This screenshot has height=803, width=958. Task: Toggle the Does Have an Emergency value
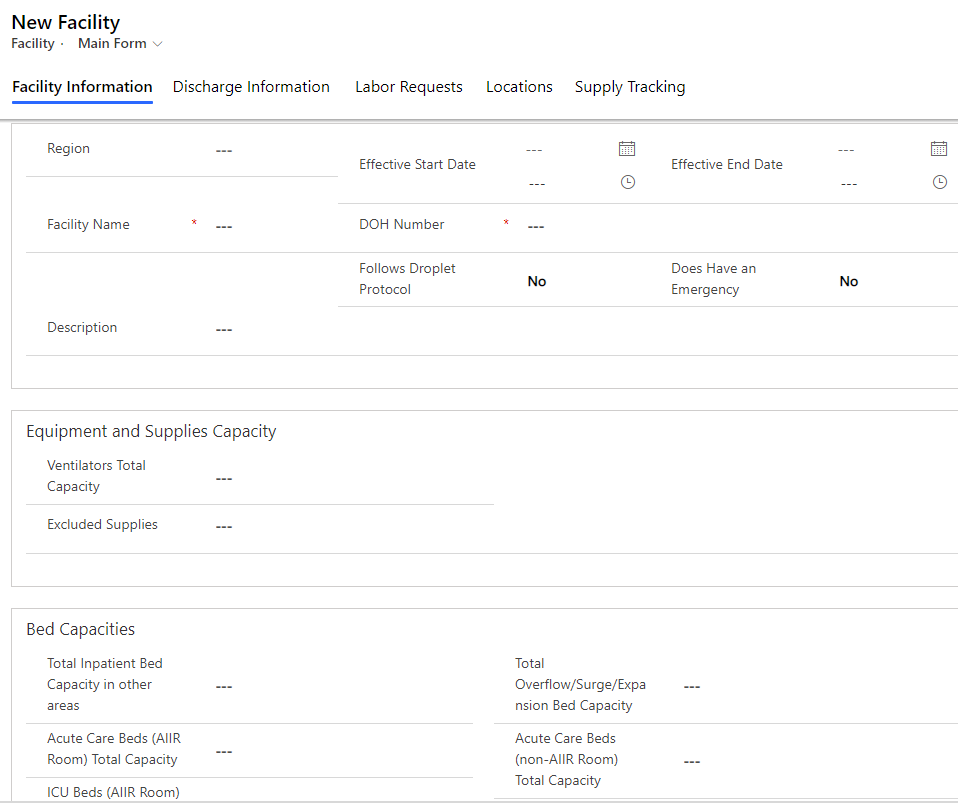849,281
